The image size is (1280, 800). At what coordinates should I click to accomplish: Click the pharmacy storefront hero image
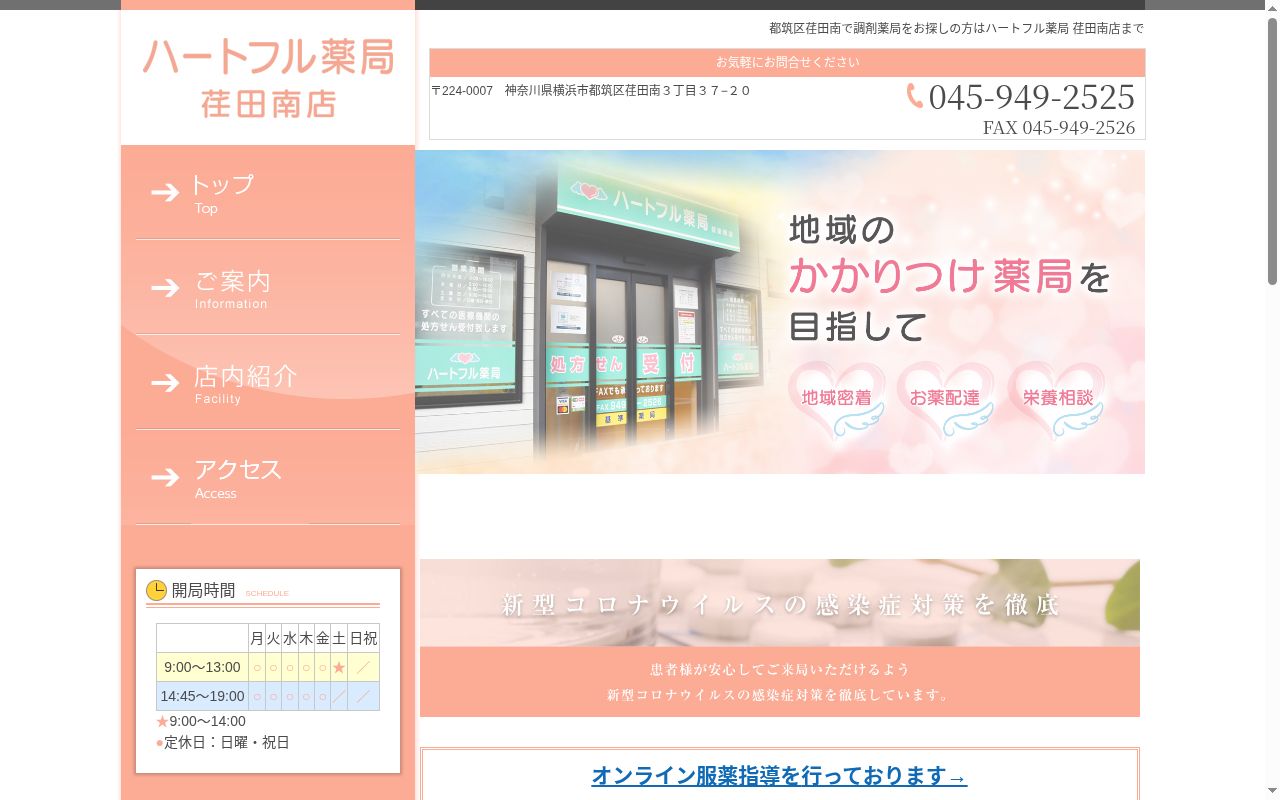(x=780, y=312)
